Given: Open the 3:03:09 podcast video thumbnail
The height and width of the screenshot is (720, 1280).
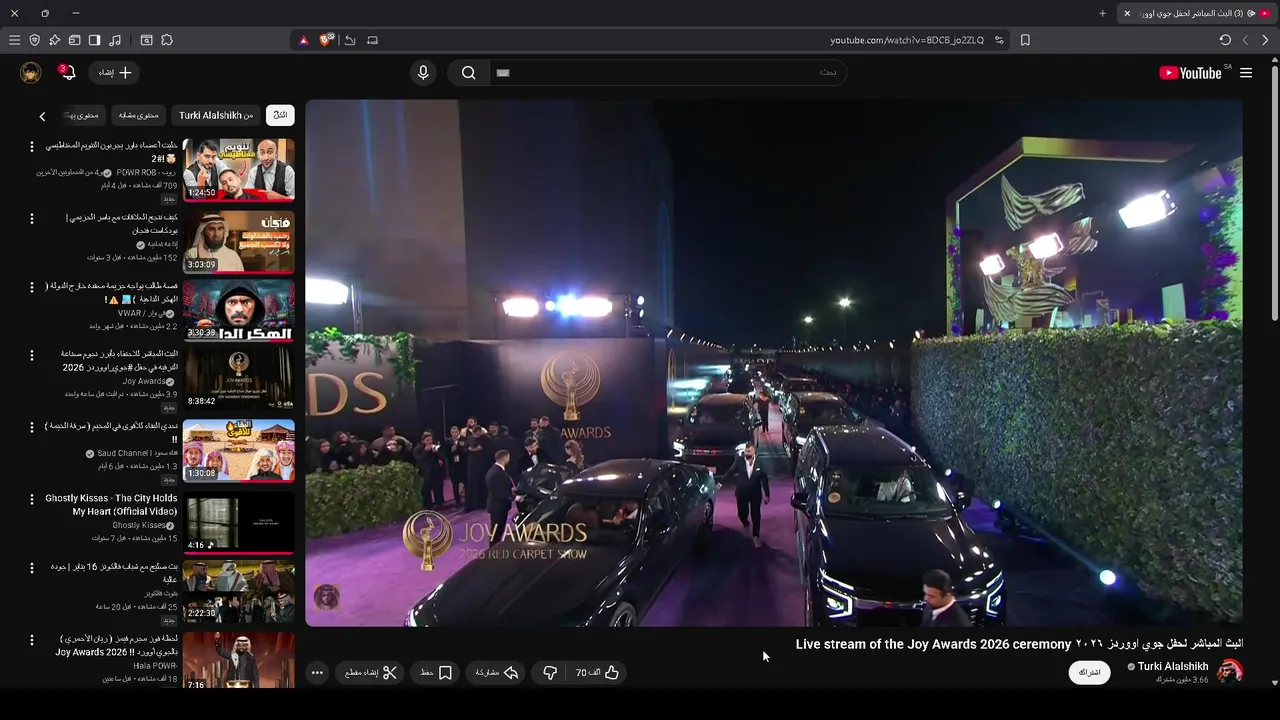Looking at the screenshot, I should [239, 242].
